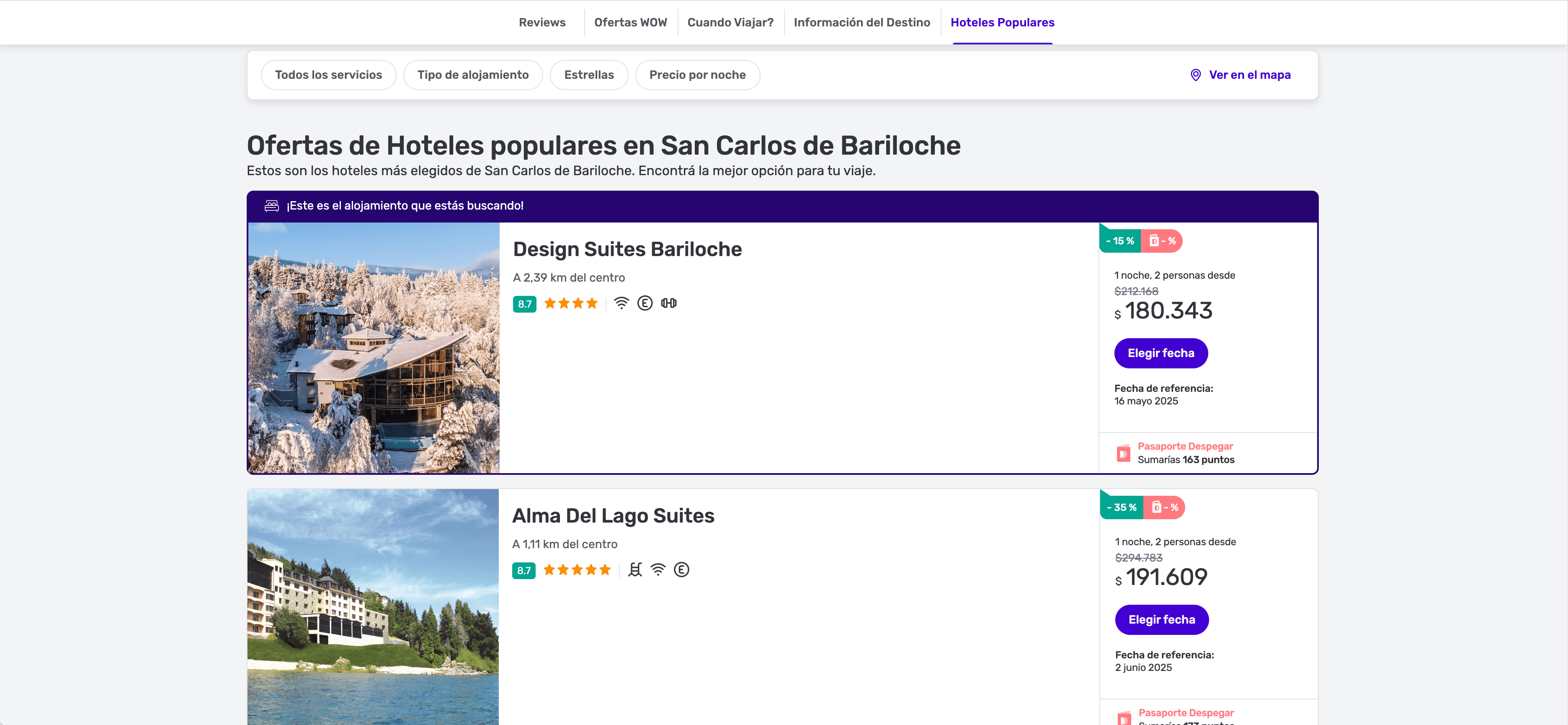The height and width of the screenshot is (725, 1568).
Task: Click Design Suites Pasaporte Despegar icon
Action: point(1123,453)
